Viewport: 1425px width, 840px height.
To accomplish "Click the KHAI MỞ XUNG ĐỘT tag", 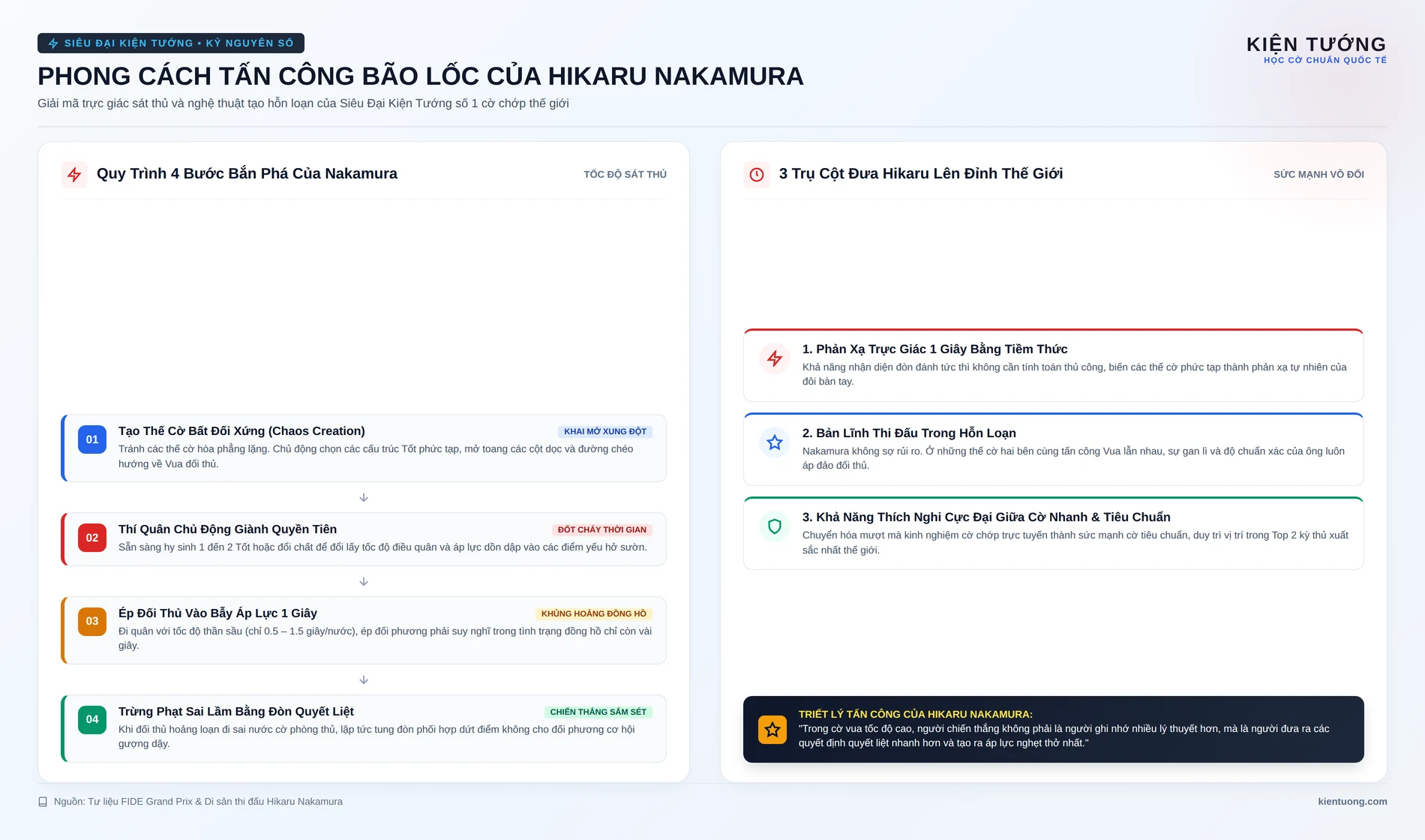I will (x=605, y=432).
